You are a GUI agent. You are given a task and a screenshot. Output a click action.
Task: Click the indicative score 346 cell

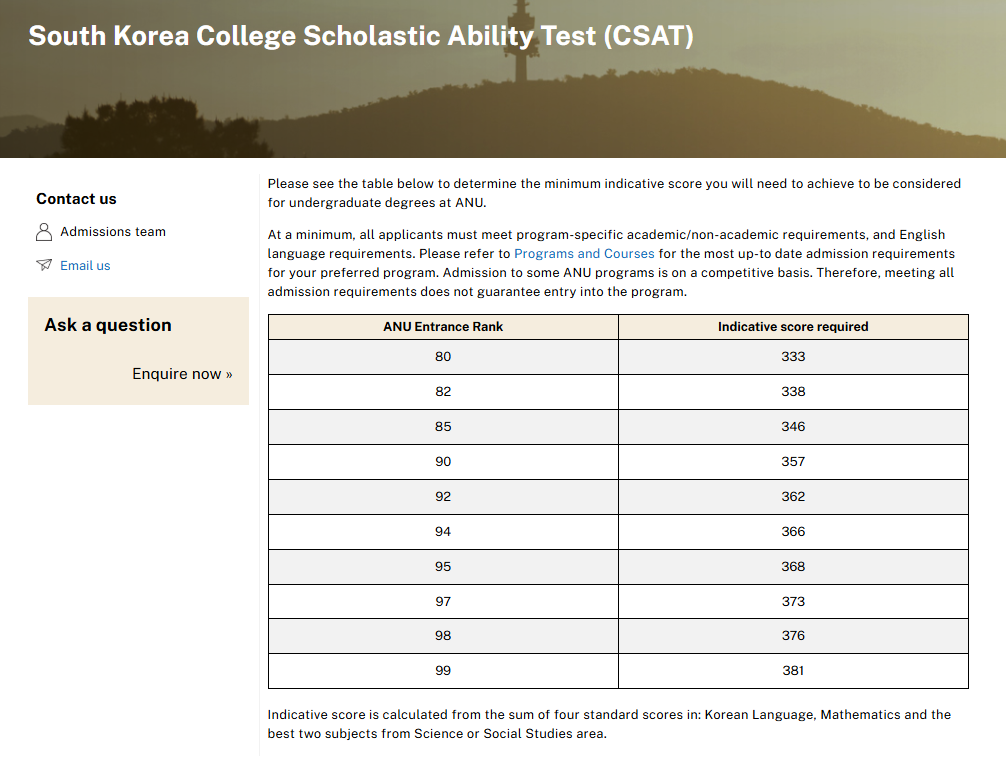[793, 427]
